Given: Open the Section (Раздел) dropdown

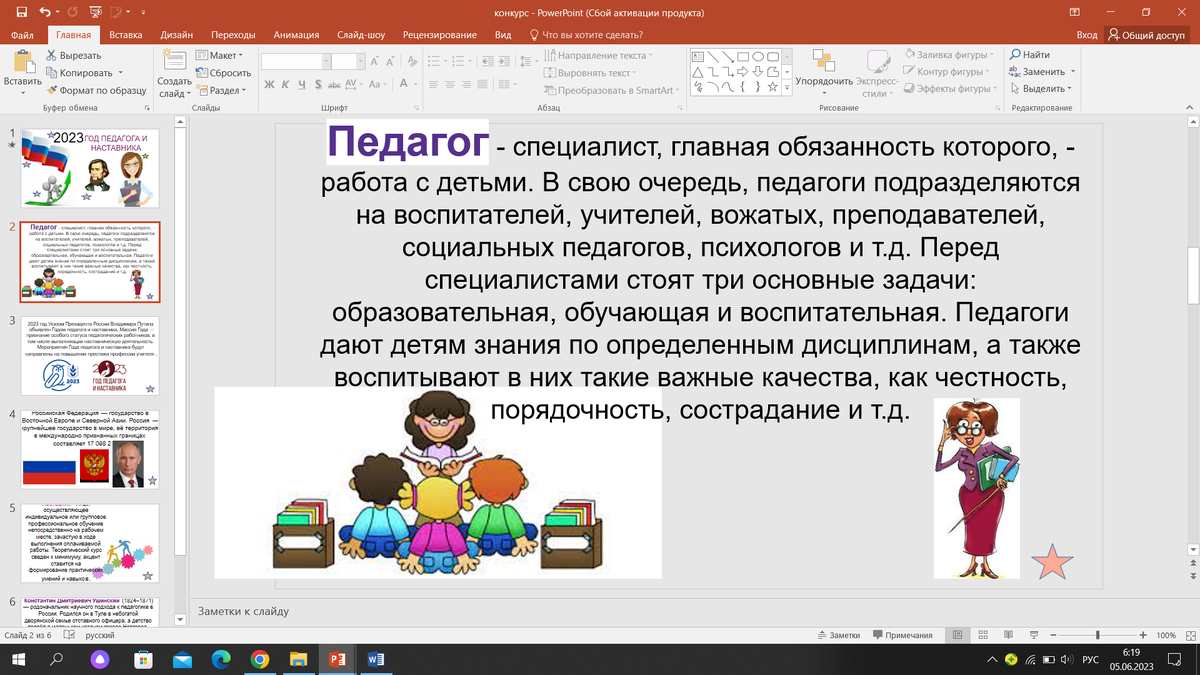Looking at the screenshot, I should (x=221, y=90).
